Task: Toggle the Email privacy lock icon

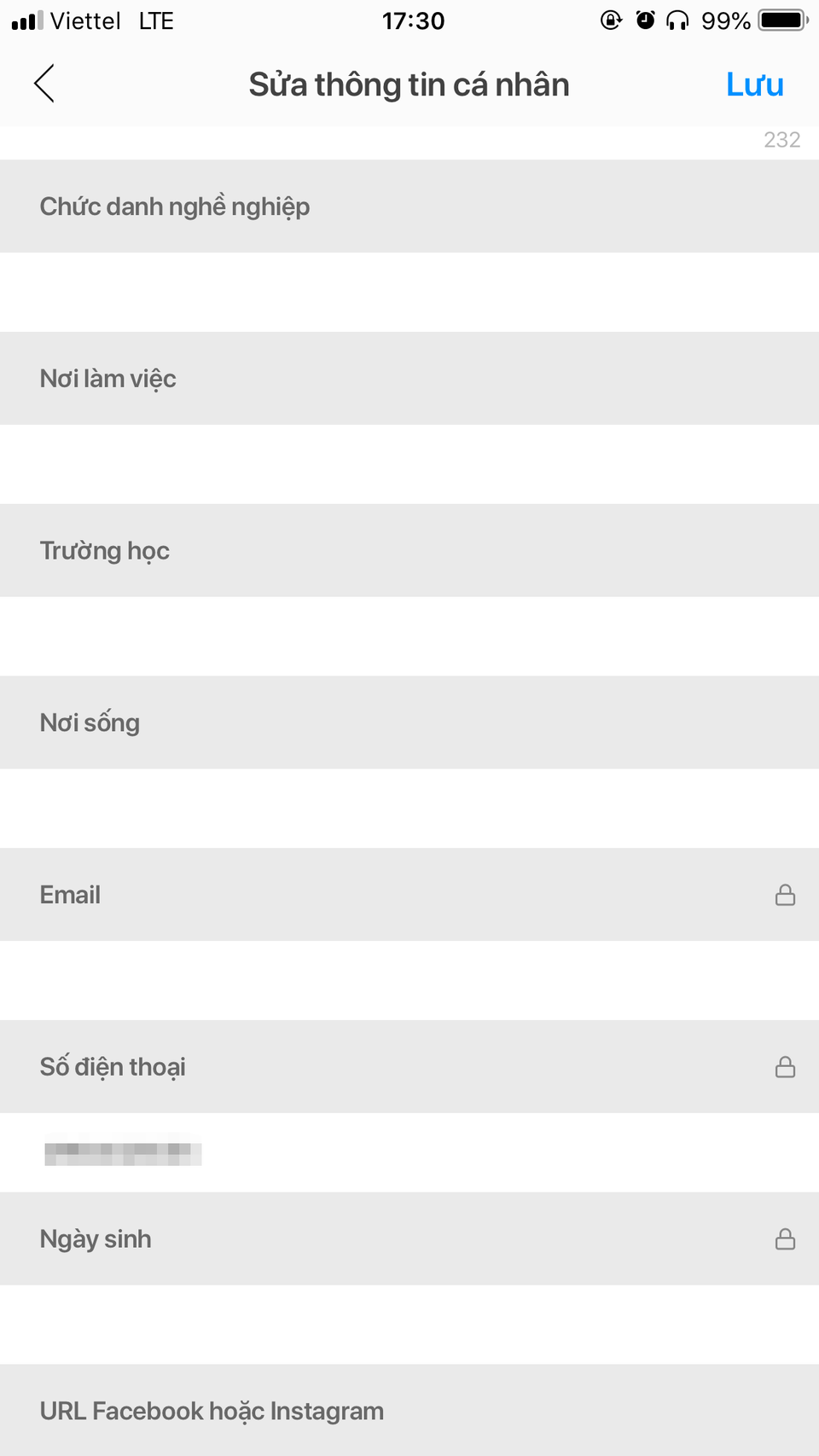Action: [785, 895]
